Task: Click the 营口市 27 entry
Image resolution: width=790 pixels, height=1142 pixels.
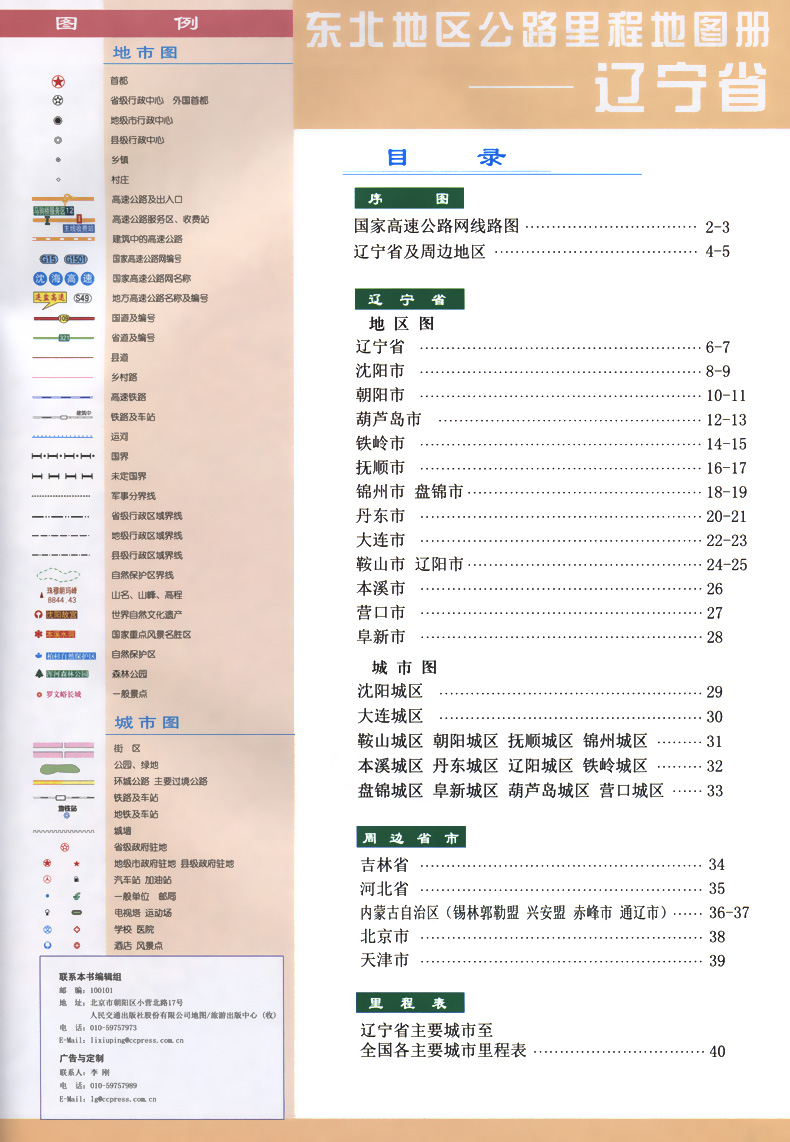Action: (x=540, y=613)
